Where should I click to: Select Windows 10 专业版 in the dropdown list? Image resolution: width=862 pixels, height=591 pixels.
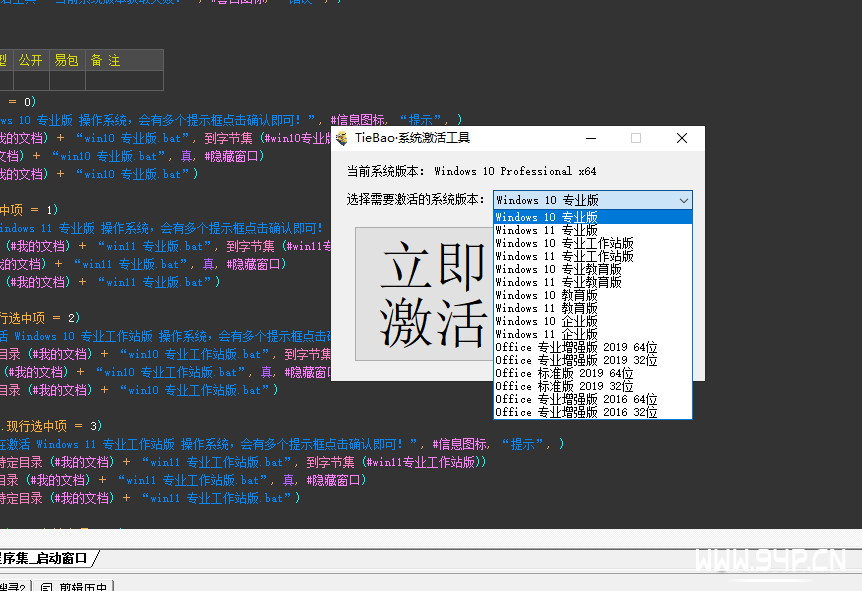(x=593, y=217)
